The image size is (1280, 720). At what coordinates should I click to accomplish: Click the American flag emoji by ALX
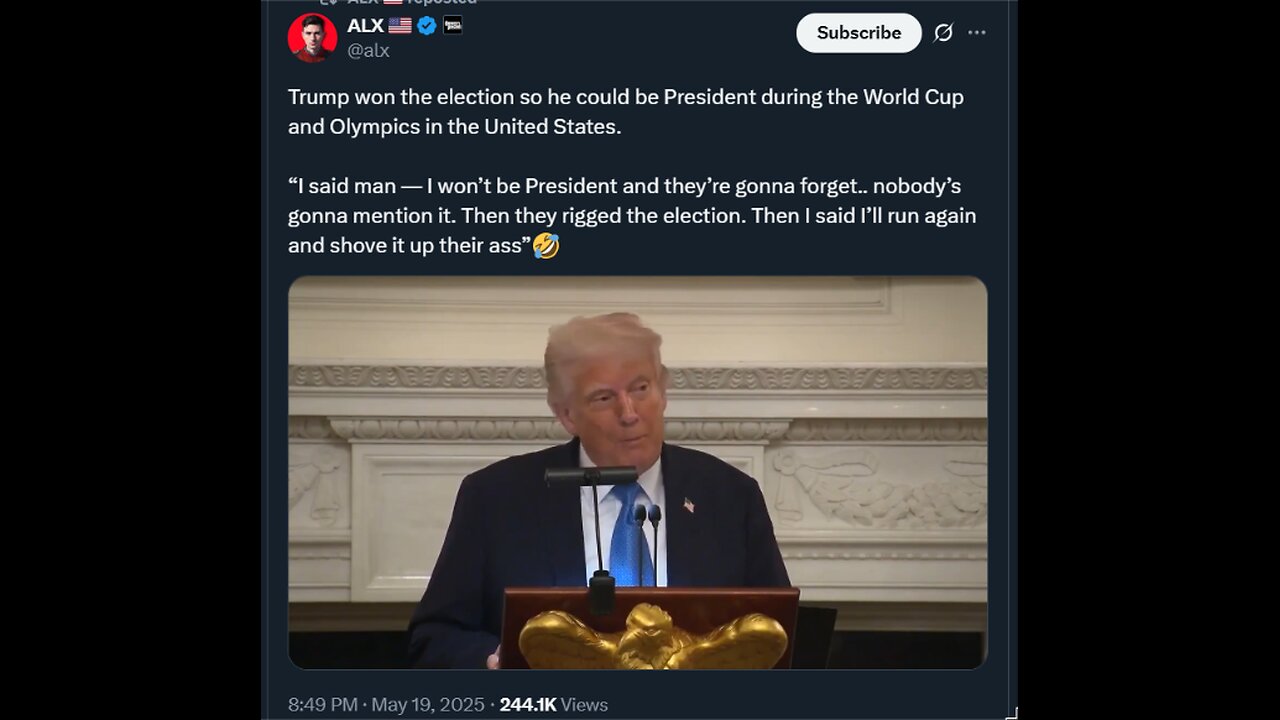400,26
